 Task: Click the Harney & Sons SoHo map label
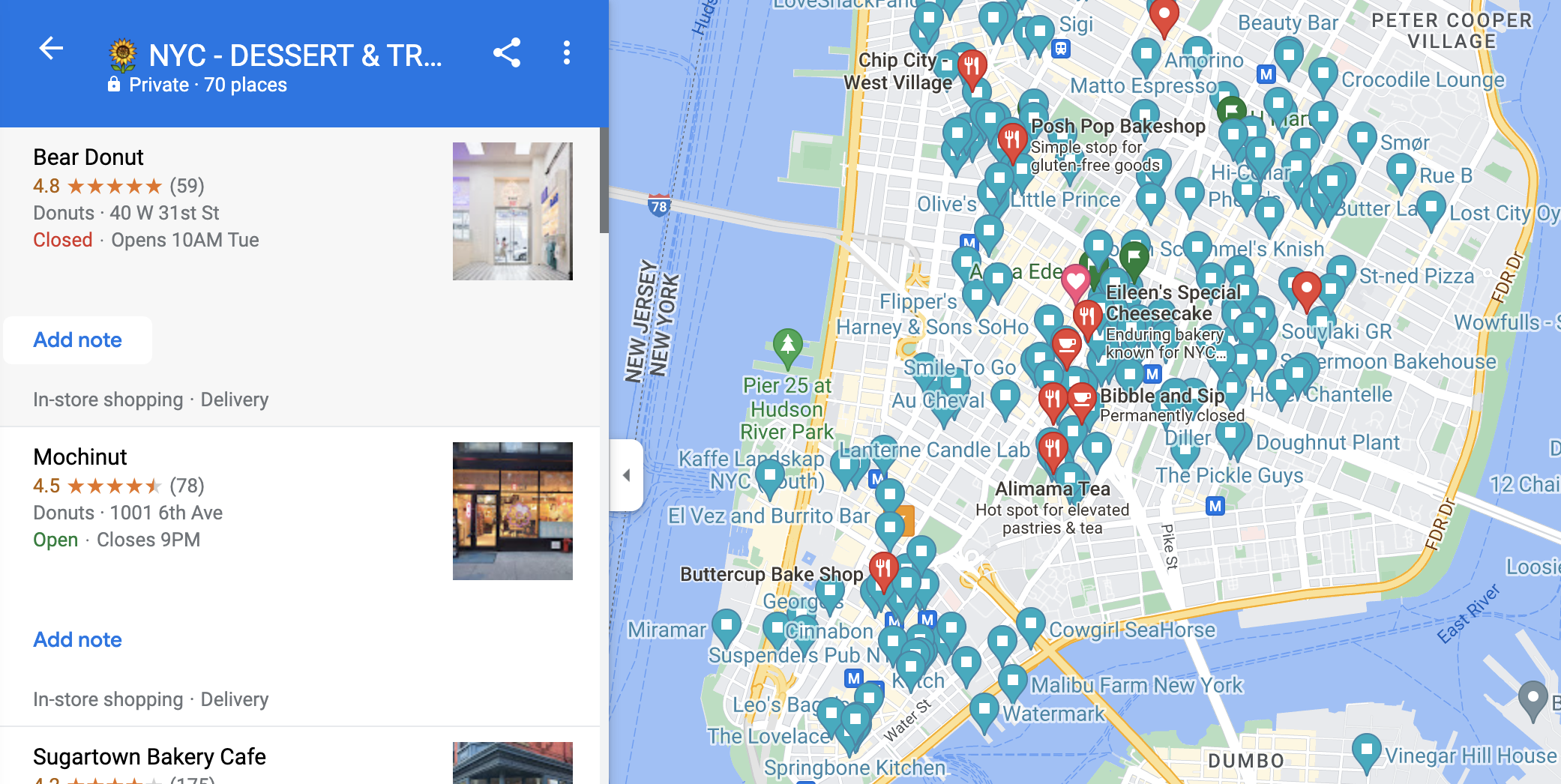[932, 327]
